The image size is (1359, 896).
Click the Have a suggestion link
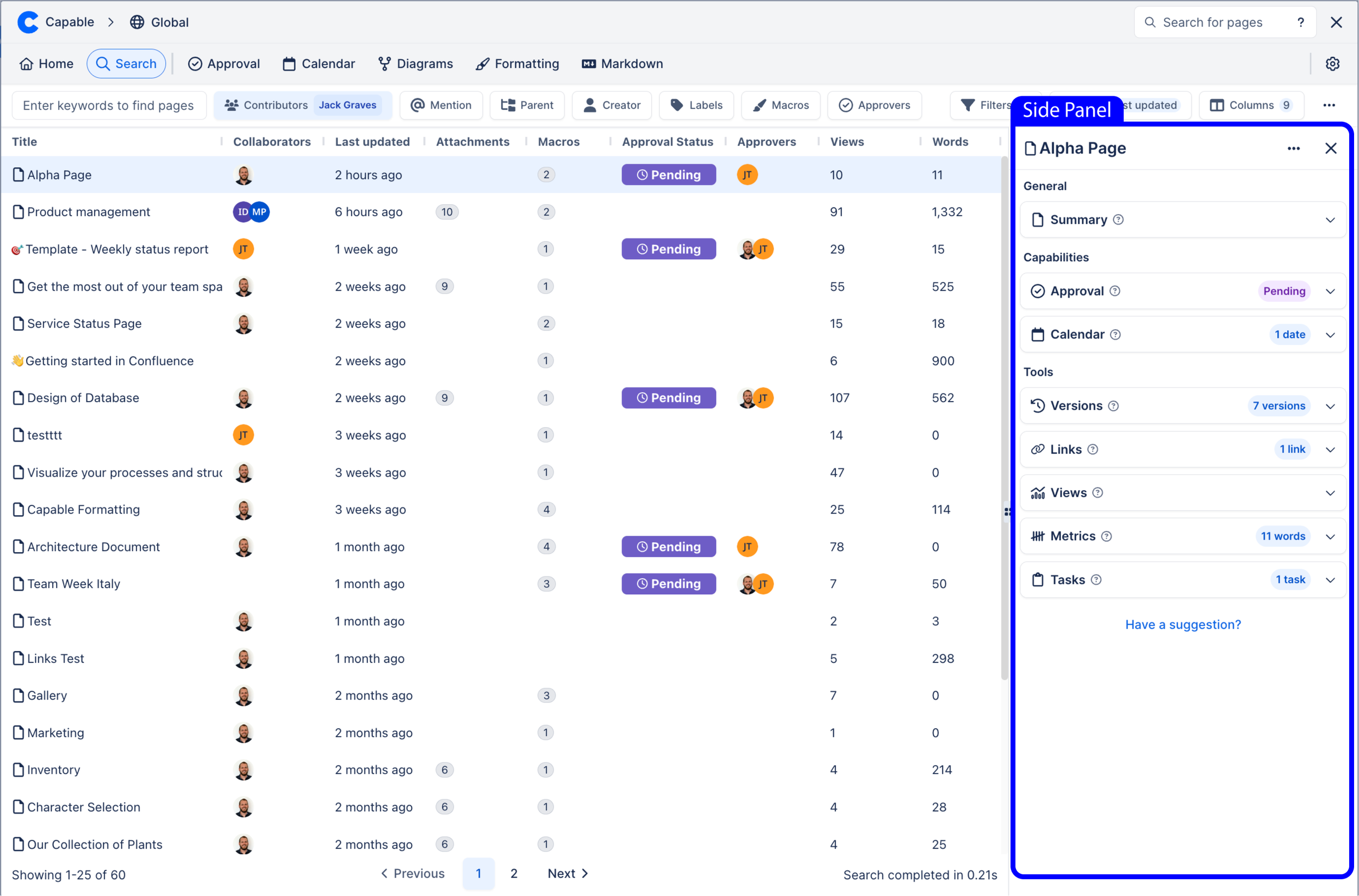(x=1182, y=624)
